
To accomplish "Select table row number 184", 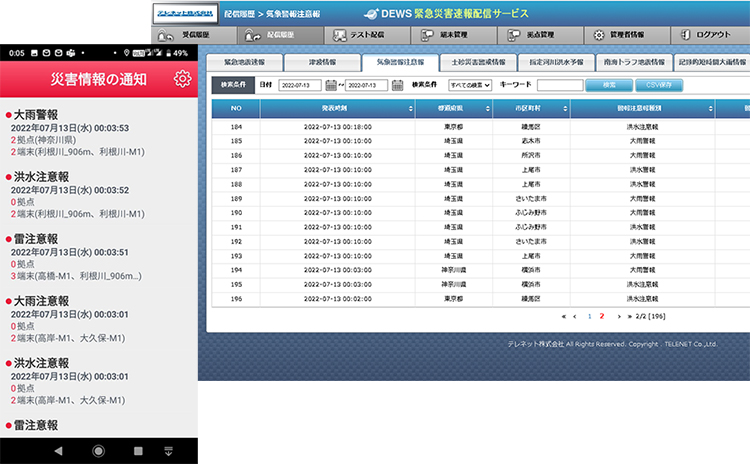I will [x=481, y=127].
